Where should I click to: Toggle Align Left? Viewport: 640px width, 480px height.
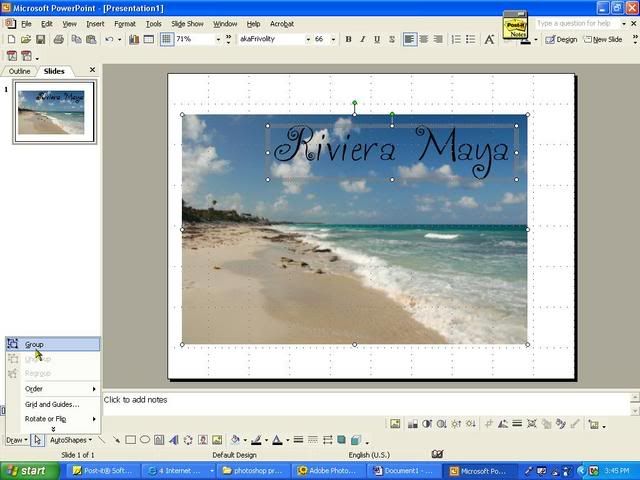click(409, 39)
